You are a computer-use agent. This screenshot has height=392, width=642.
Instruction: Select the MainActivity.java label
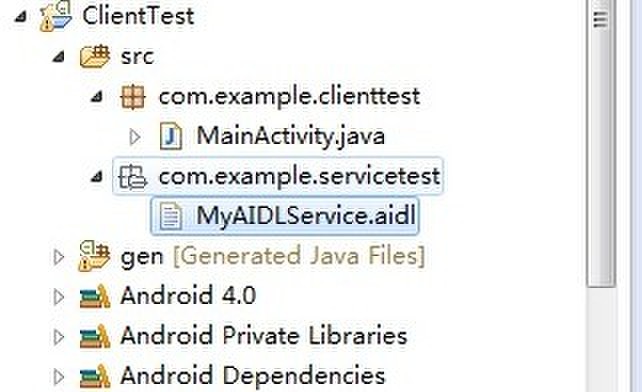pos(290,136)
